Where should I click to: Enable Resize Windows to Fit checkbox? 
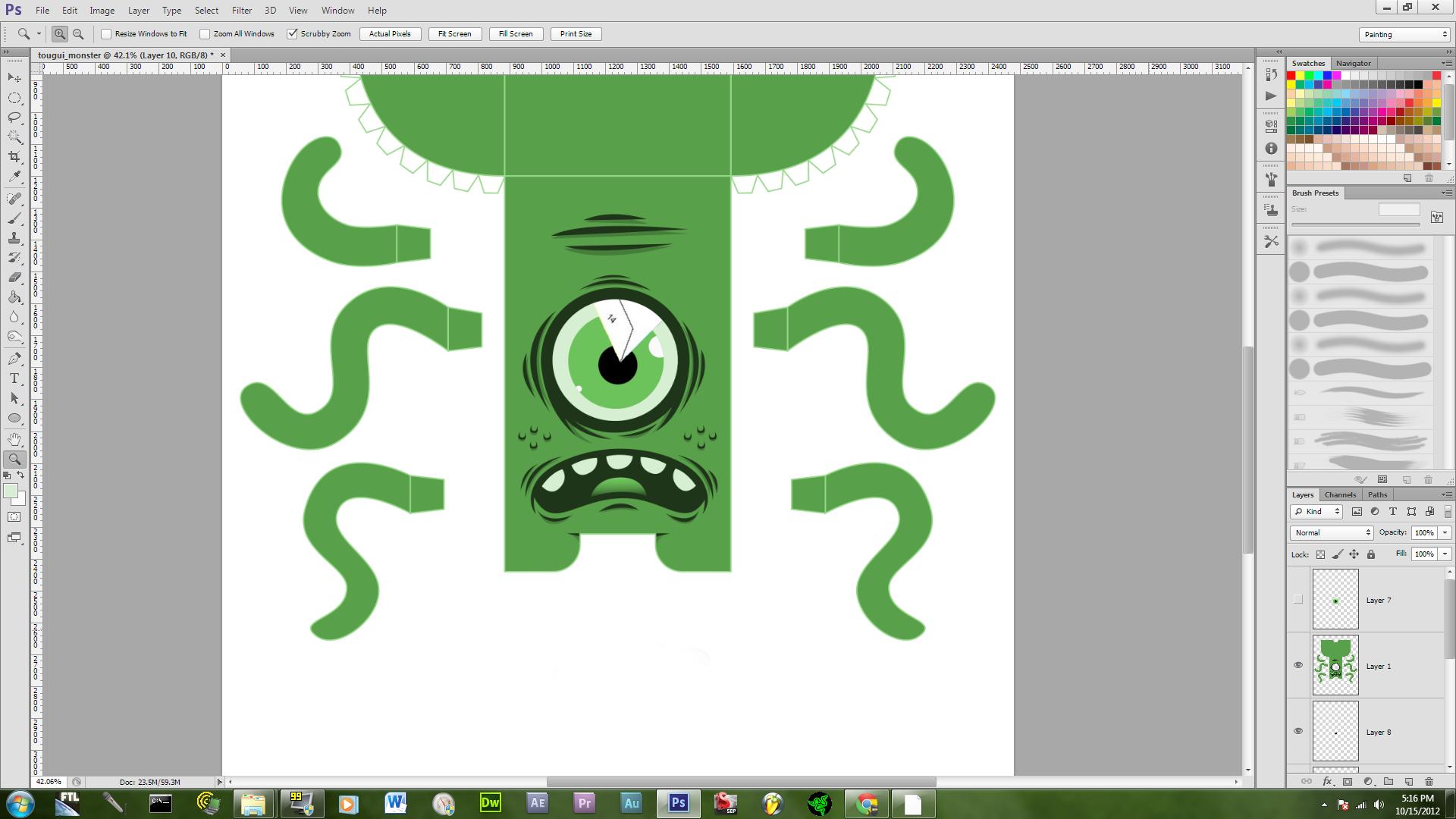(106, 34)
